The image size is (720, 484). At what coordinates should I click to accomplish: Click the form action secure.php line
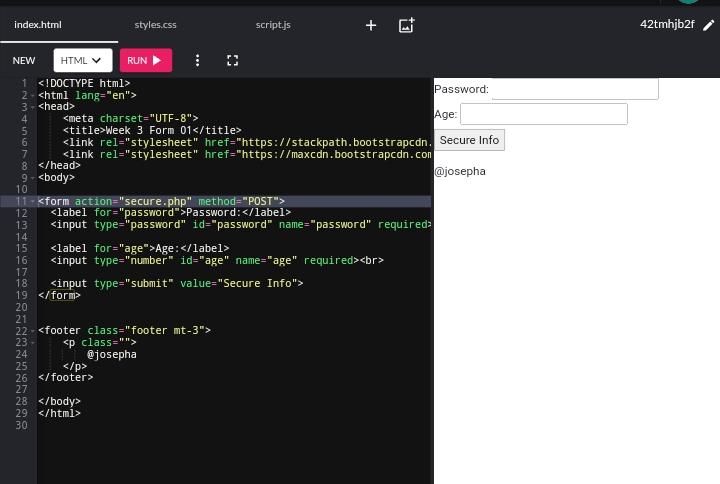click(161, 201)
